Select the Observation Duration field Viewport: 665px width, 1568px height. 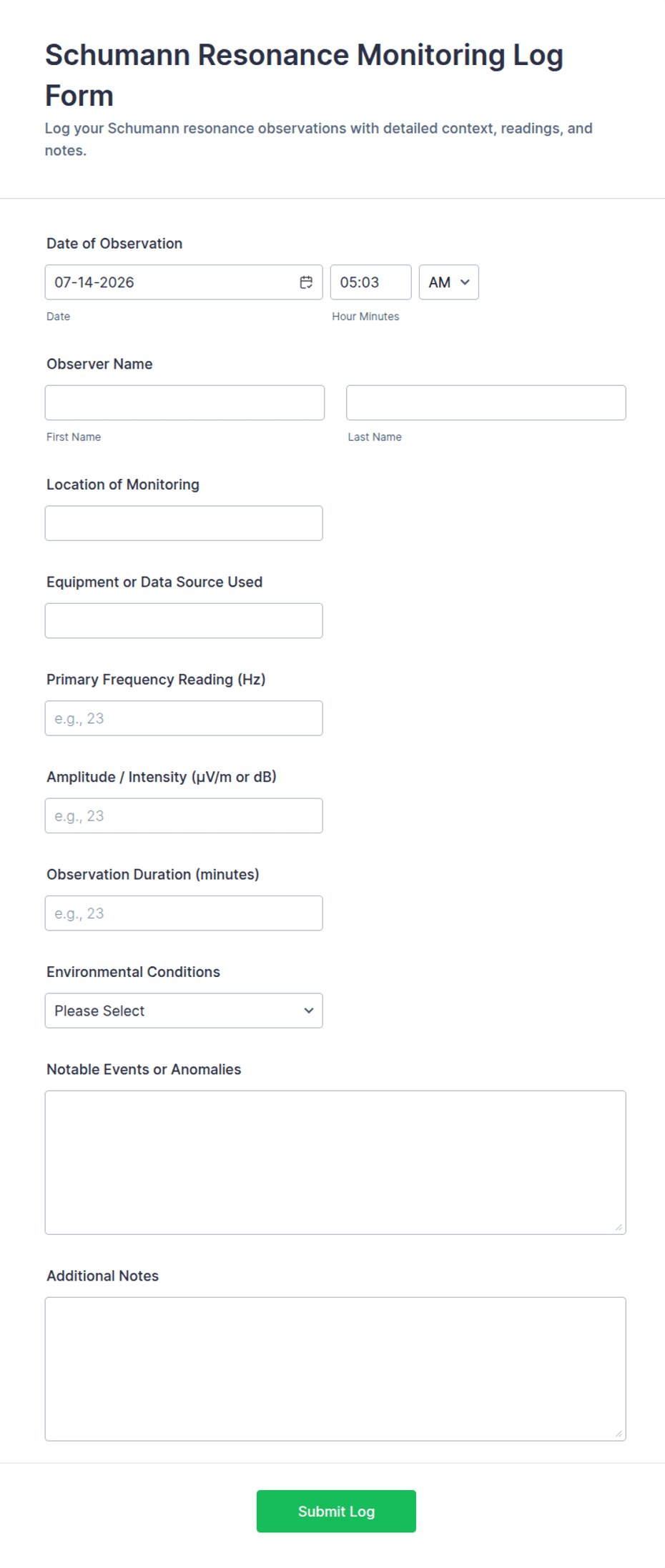click(184, 913)
